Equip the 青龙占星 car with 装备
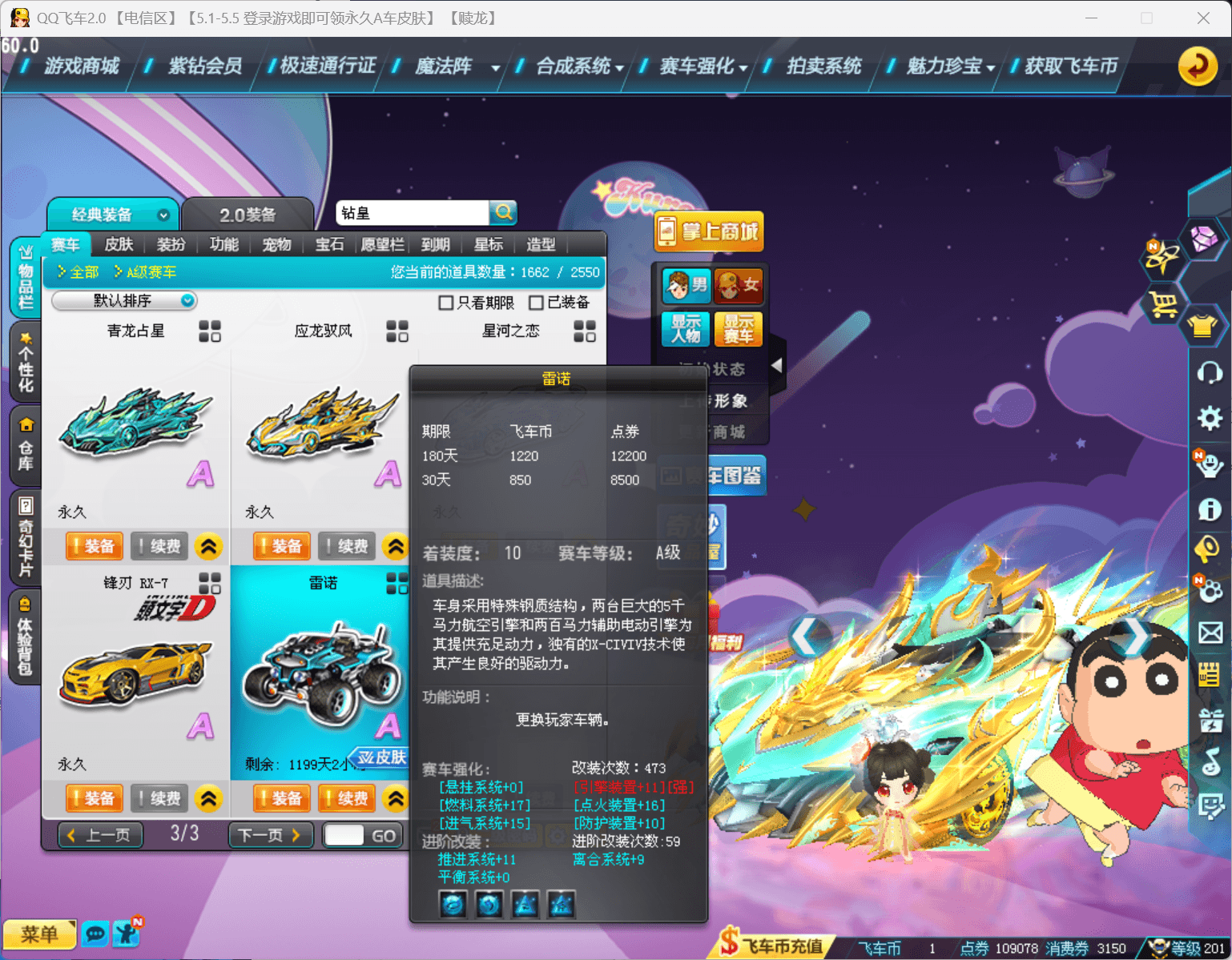Viewport: 1232px width, 960px height. 95,546
